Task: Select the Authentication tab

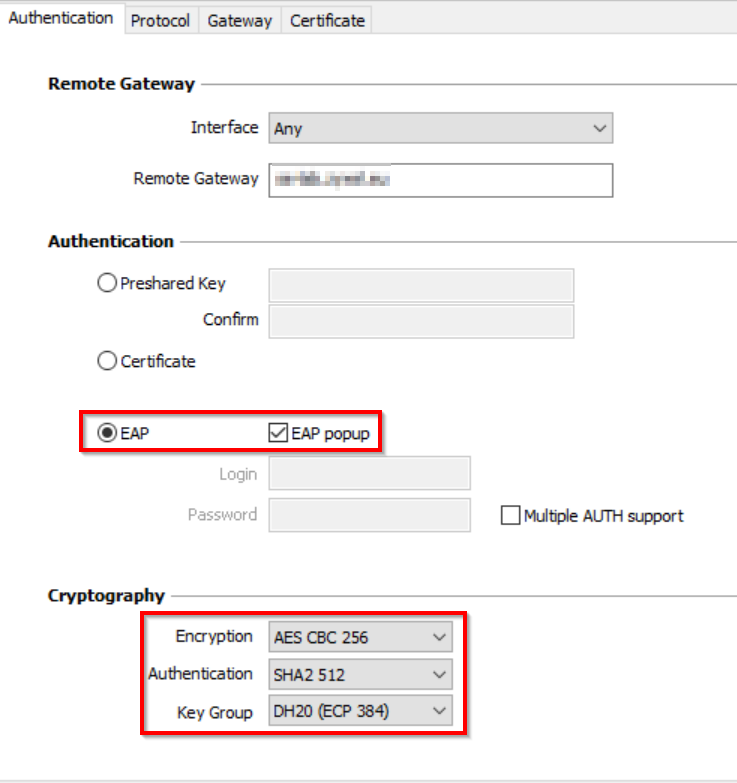Action: click(61, 18)
